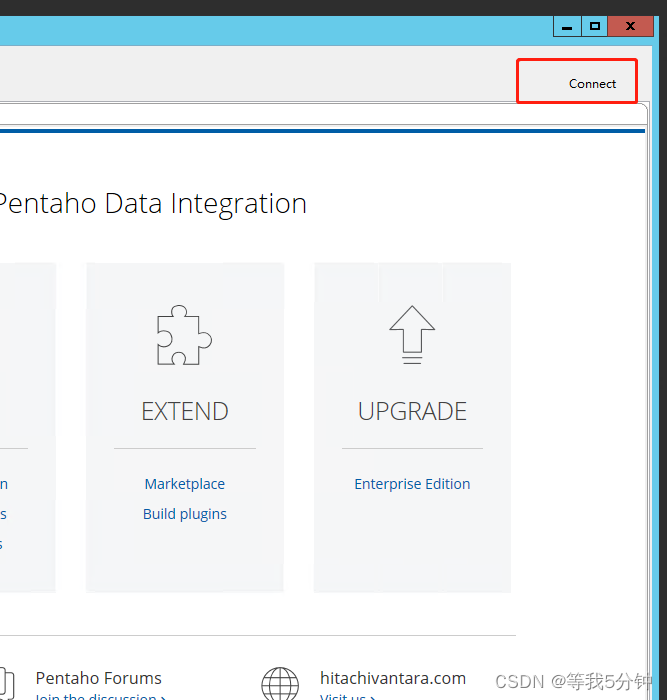The width and height of the screenshot is (667, 700).
Task: Maximize the application window
Action: [x=595, y=26]
